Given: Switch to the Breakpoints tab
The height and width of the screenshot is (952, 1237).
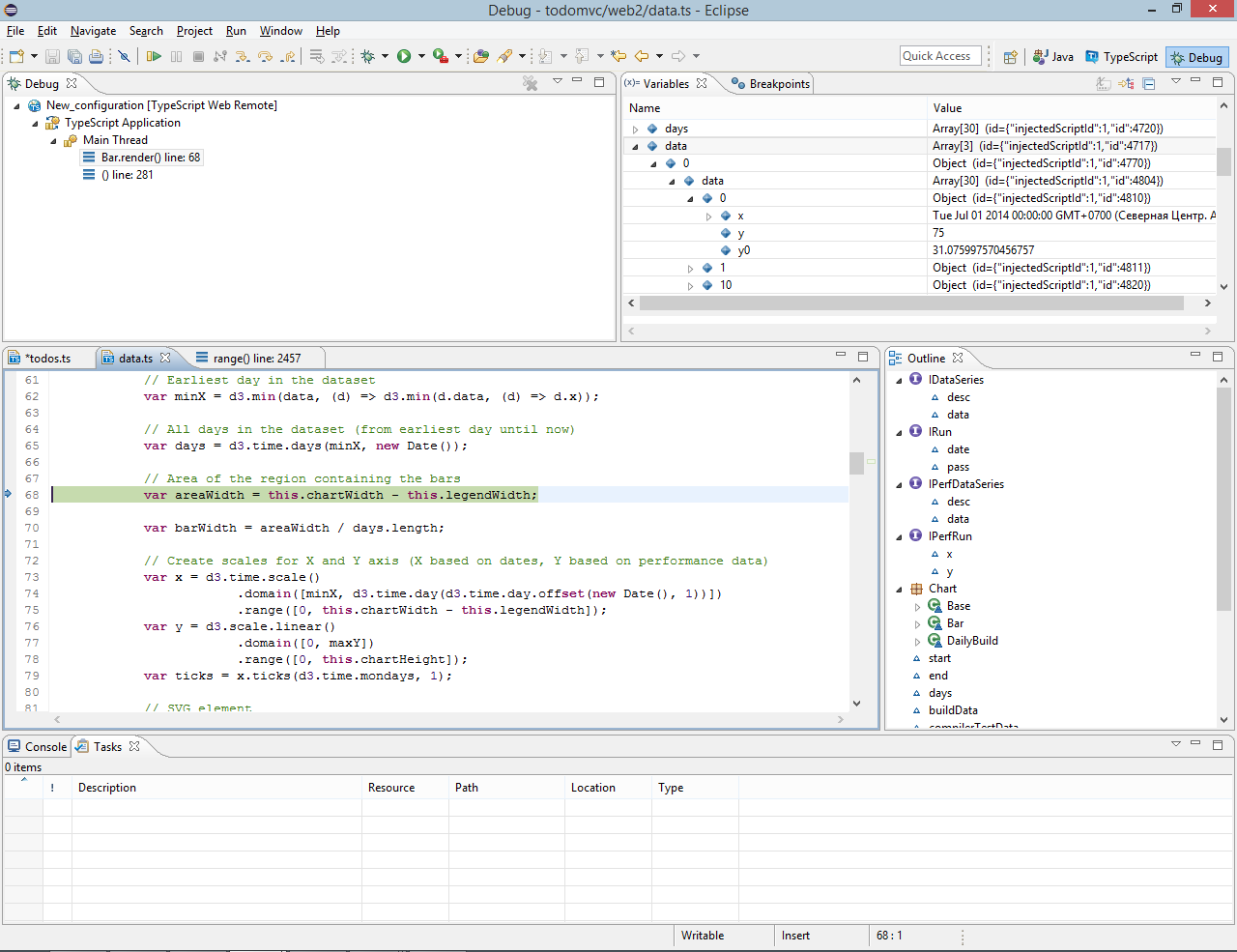Looking at the screenshot, I should pyautogui.click(x=770, y=84).
